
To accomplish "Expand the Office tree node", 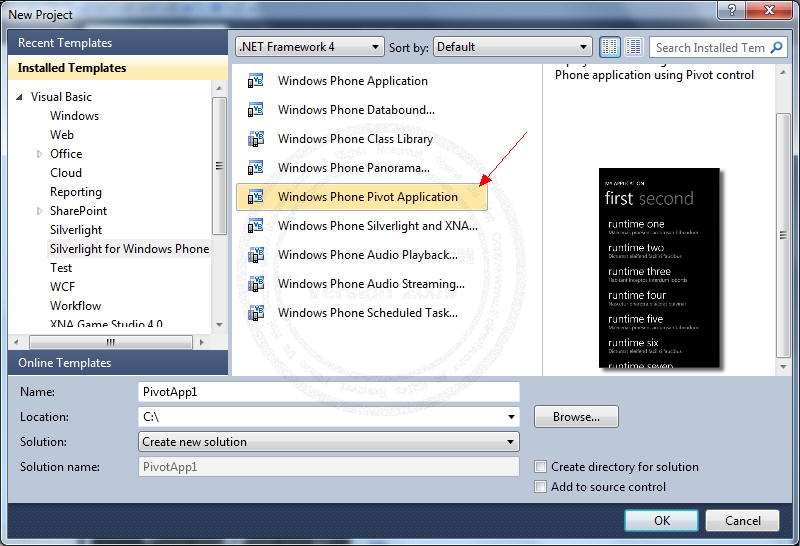I will coord(39,154).
